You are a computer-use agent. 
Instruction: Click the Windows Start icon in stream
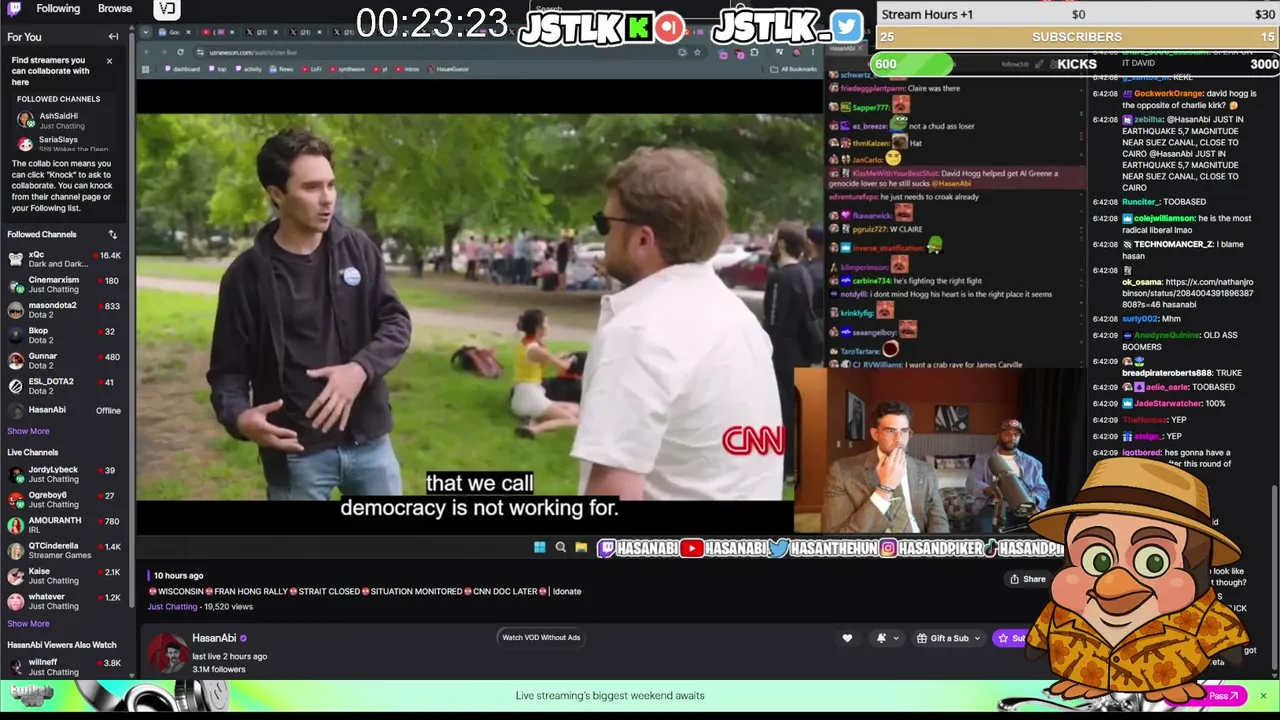coord(540,547)
